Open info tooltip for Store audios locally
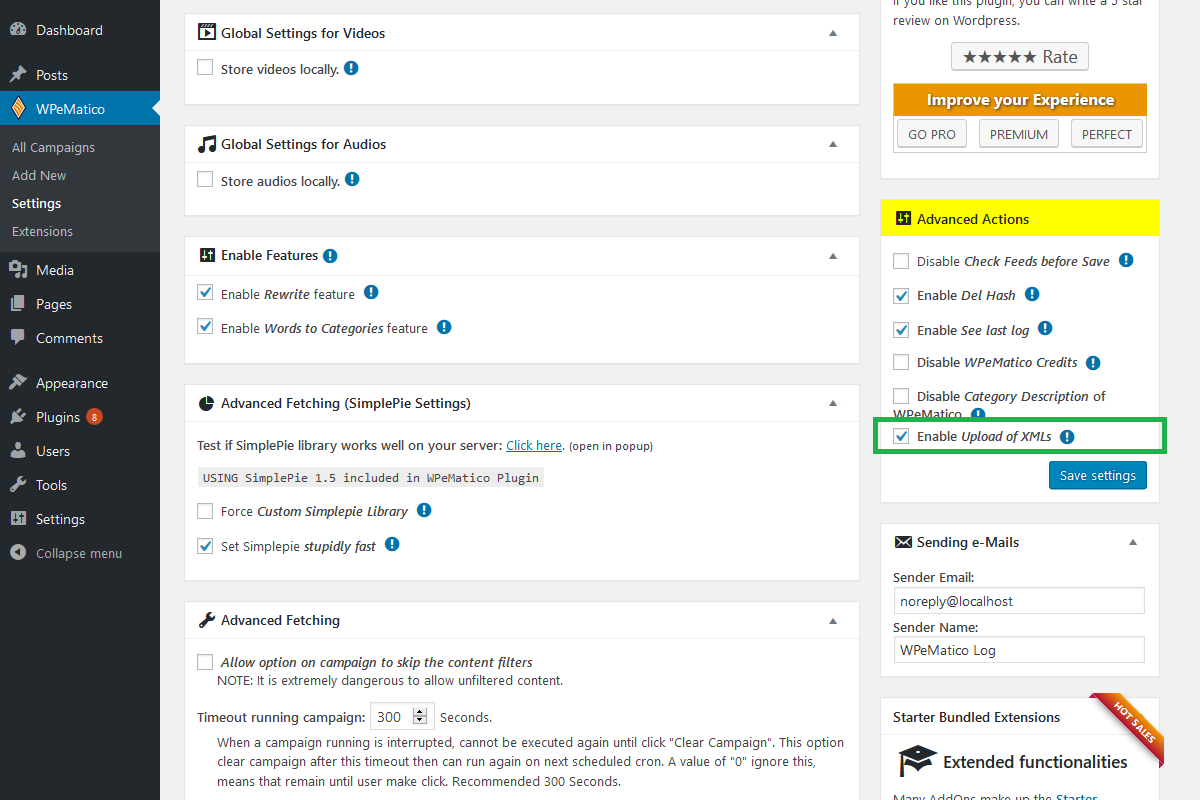 click(352, 180)
